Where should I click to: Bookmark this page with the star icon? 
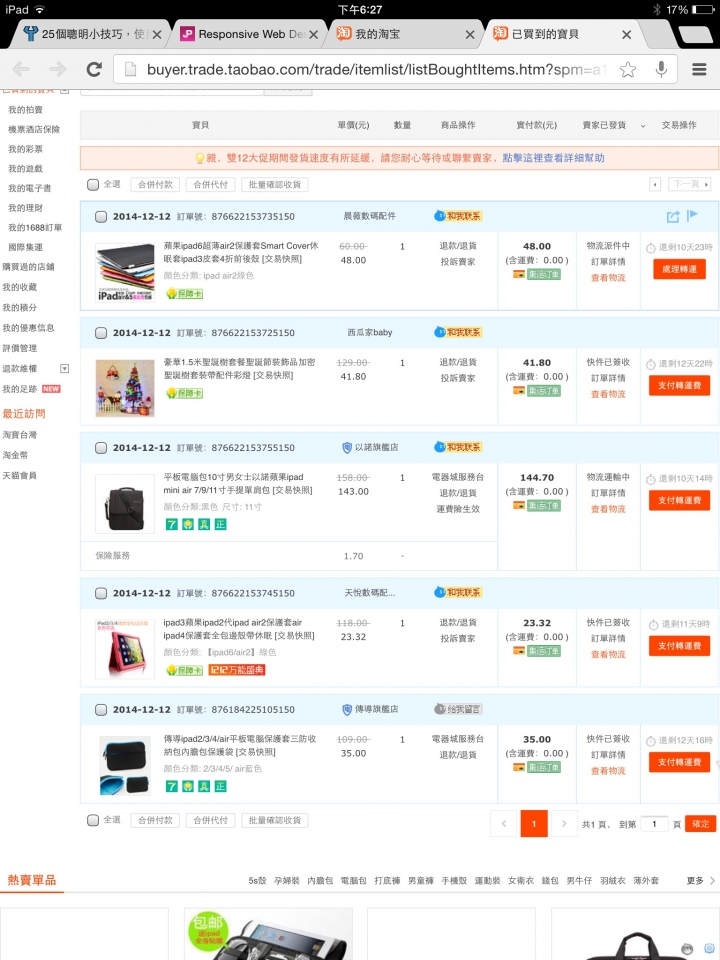point(628,70)
